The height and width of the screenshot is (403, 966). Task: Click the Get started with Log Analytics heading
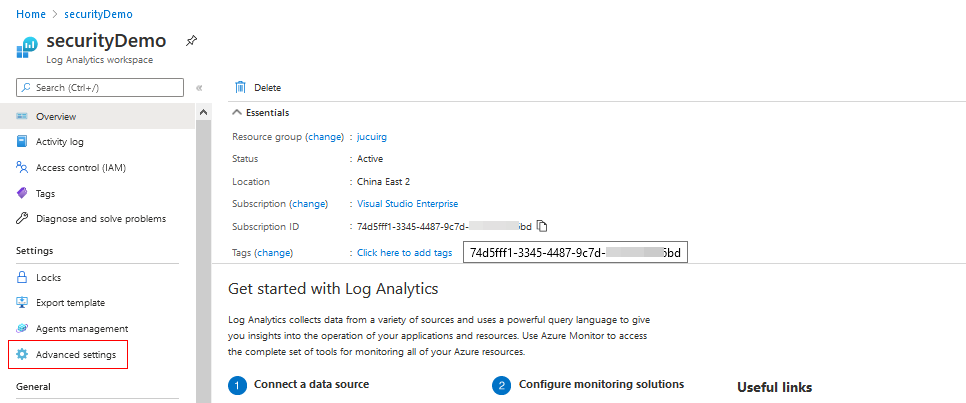333,288
